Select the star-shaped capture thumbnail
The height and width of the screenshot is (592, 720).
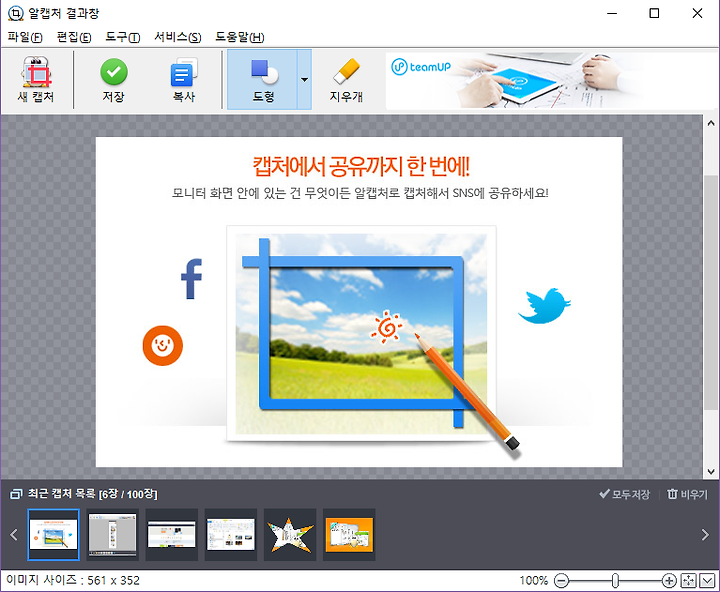coord(290,535)
